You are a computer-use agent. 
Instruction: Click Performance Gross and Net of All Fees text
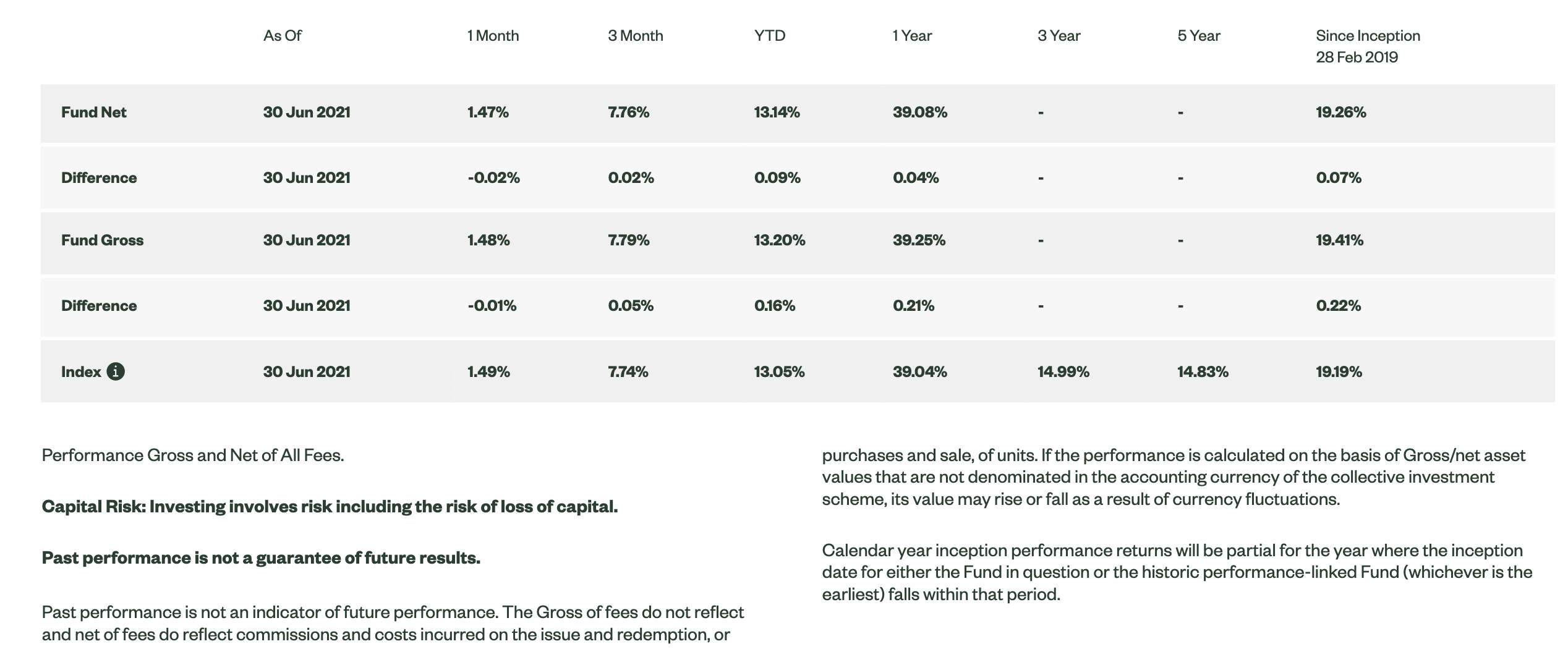[192, 455]
